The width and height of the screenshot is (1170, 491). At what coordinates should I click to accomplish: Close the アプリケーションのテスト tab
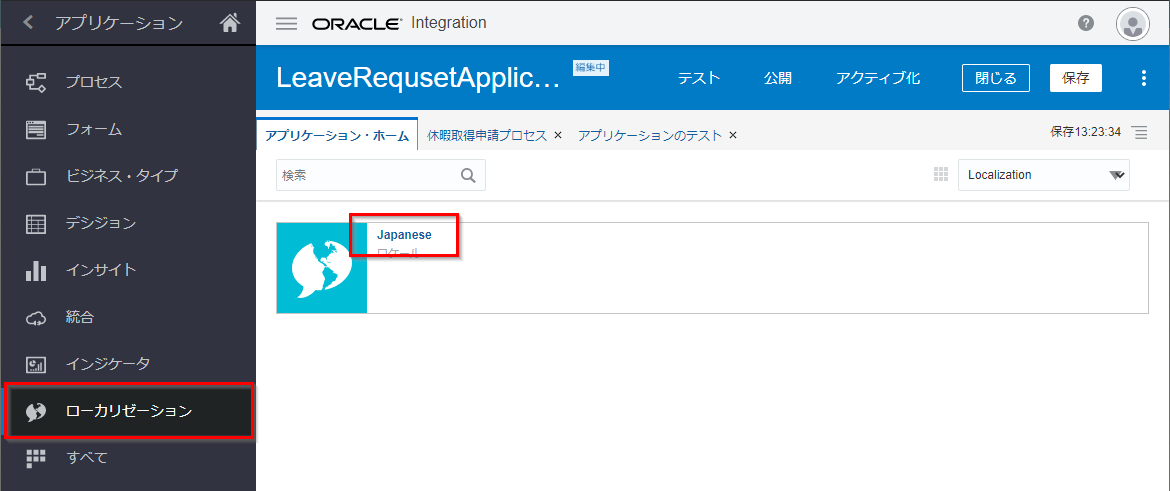coord(733,135)
